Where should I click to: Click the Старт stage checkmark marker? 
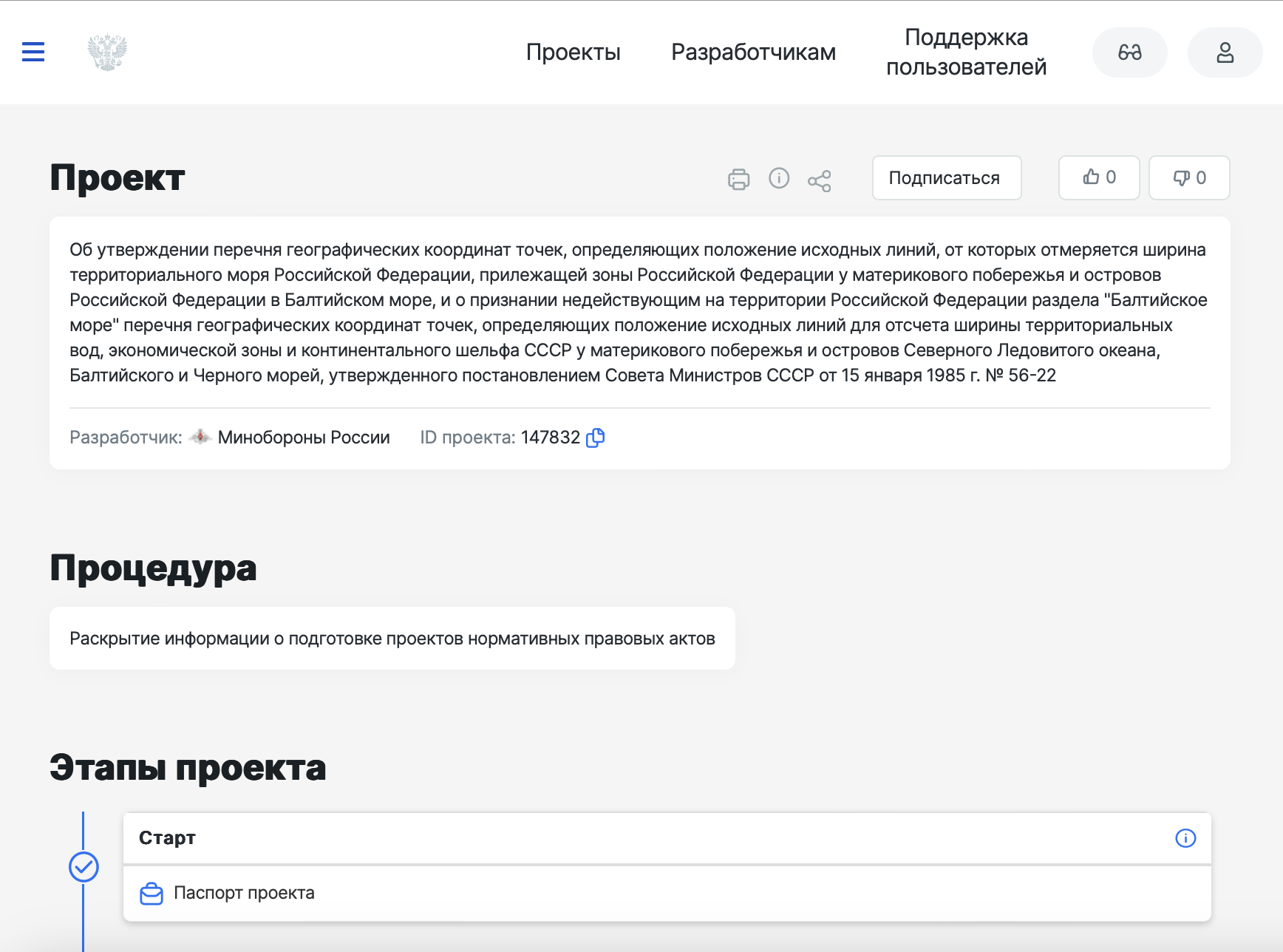[x=84, y=867]
